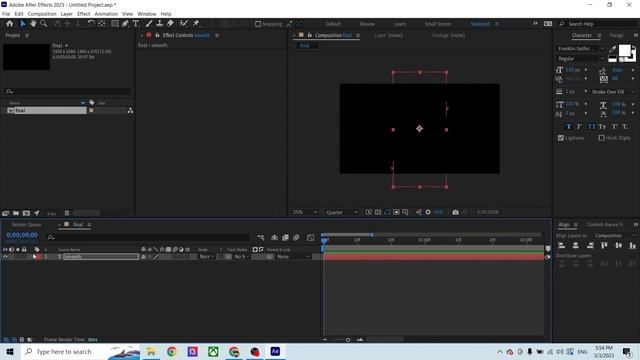
Task: Open the 25% magnification dropdown
Action: 304,212
